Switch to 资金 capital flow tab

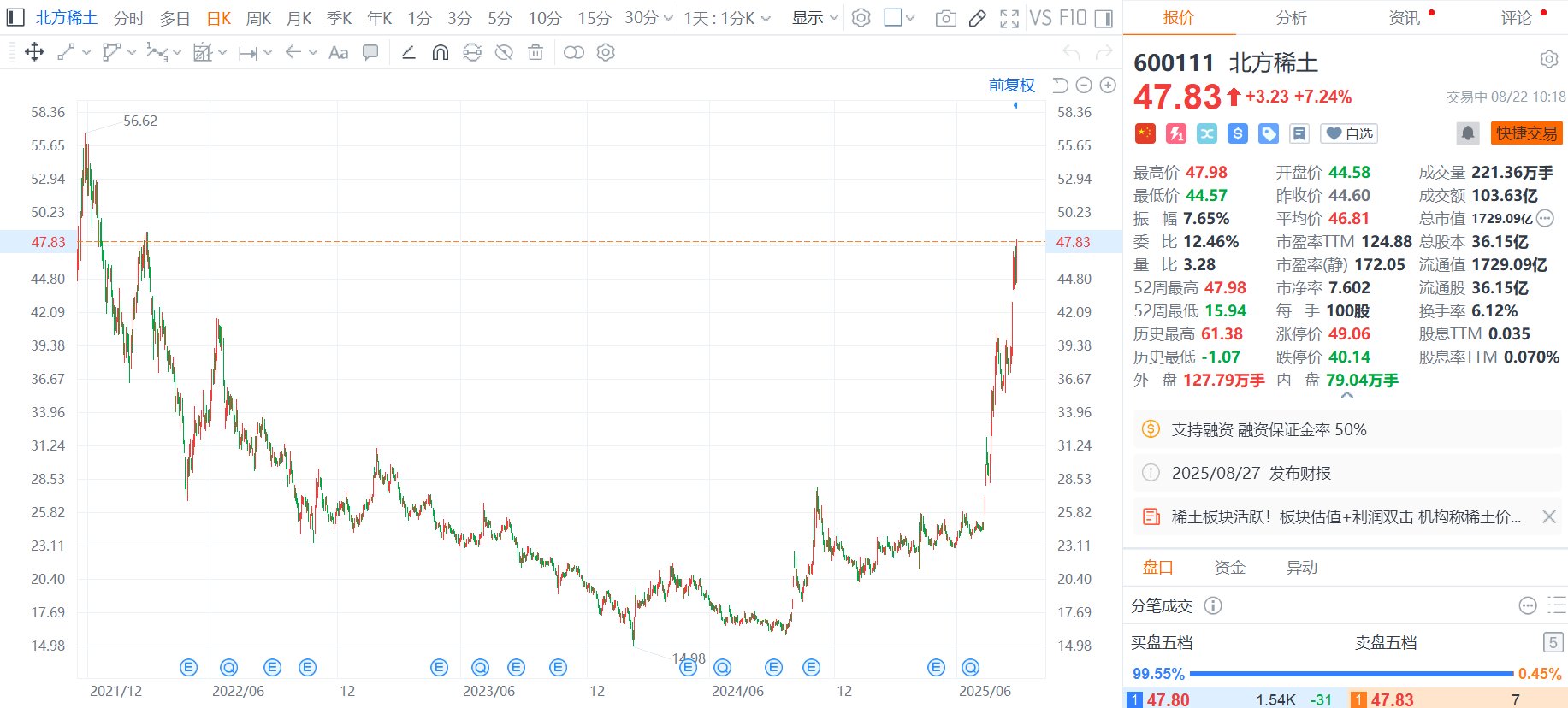click(x=1230, y=567)
